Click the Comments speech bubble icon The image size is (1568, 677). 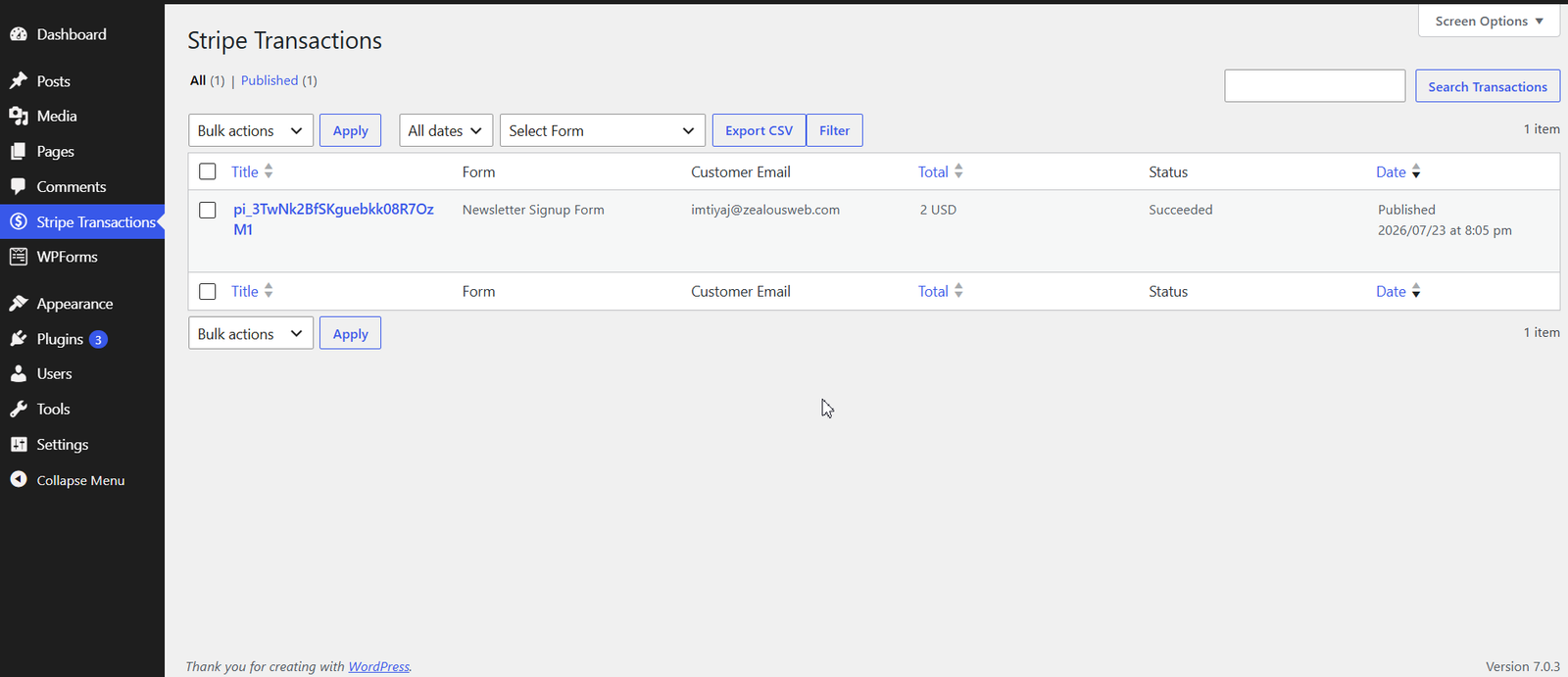point(19,186)
